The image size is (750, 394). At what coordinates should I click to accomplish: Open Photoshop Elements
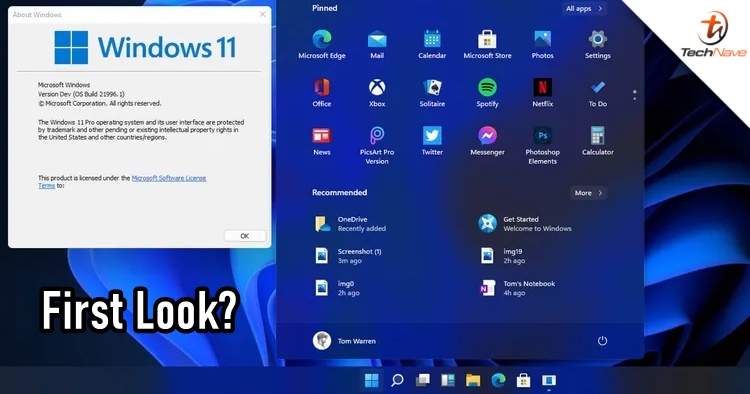542,145
